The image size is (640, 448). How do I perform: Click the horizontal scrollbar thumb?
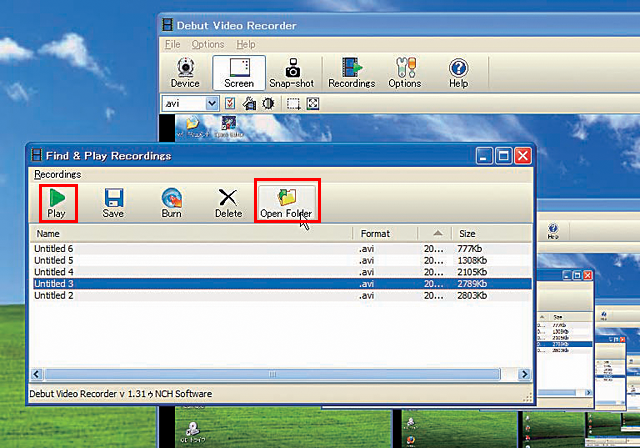pos(272,374)
